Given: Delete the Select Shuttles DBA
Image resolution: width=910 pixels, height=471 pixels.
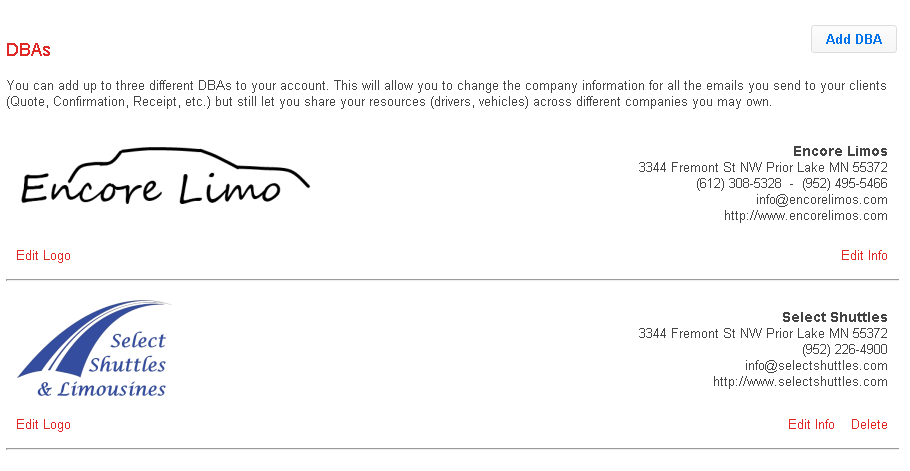Looking at the screenshot, I should tap(869, 424).
